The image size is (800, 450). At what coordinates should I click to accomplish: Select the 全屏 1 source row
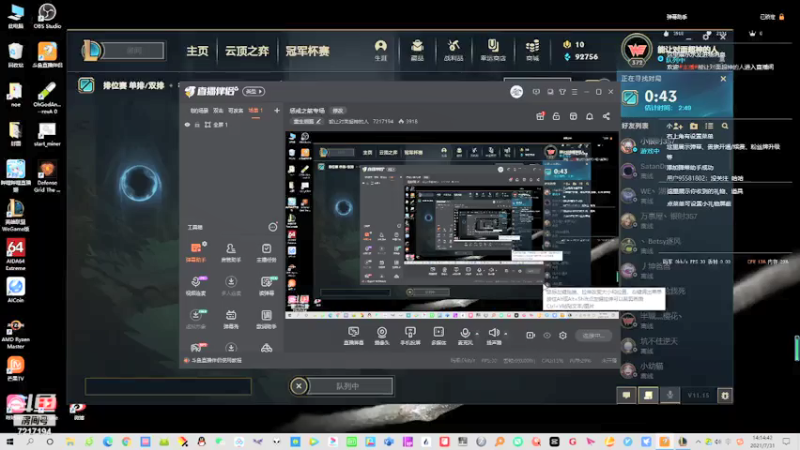point(233,124)
